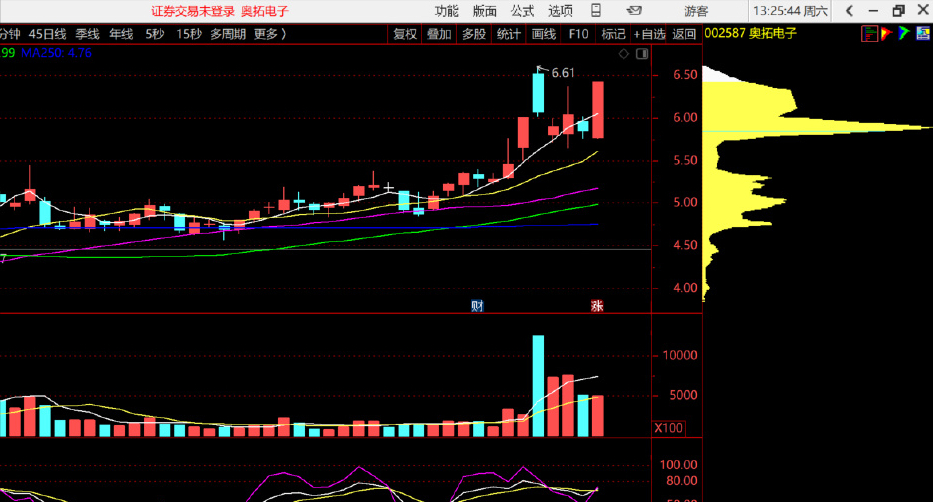Click the 统计 statistics button
This screenshot has height=502, width=933.
(x=509, y=34)
